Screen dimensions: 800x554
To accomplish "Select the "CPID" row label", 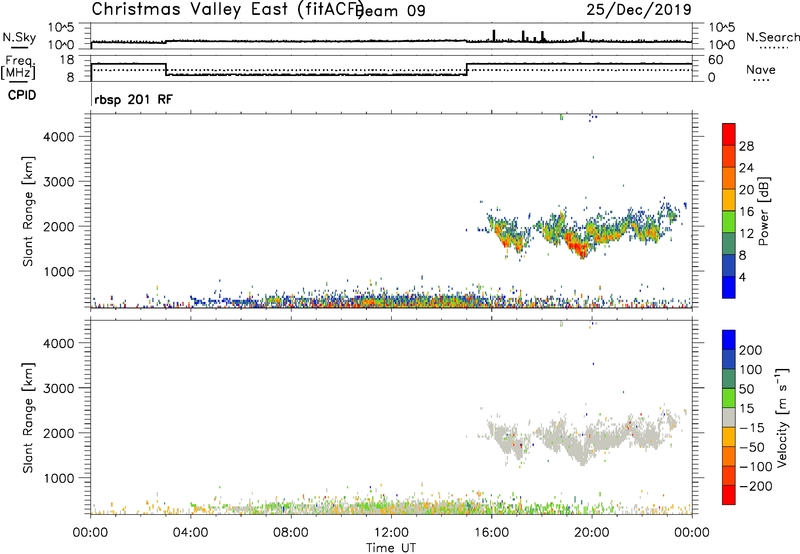I will tap(22, 95).
